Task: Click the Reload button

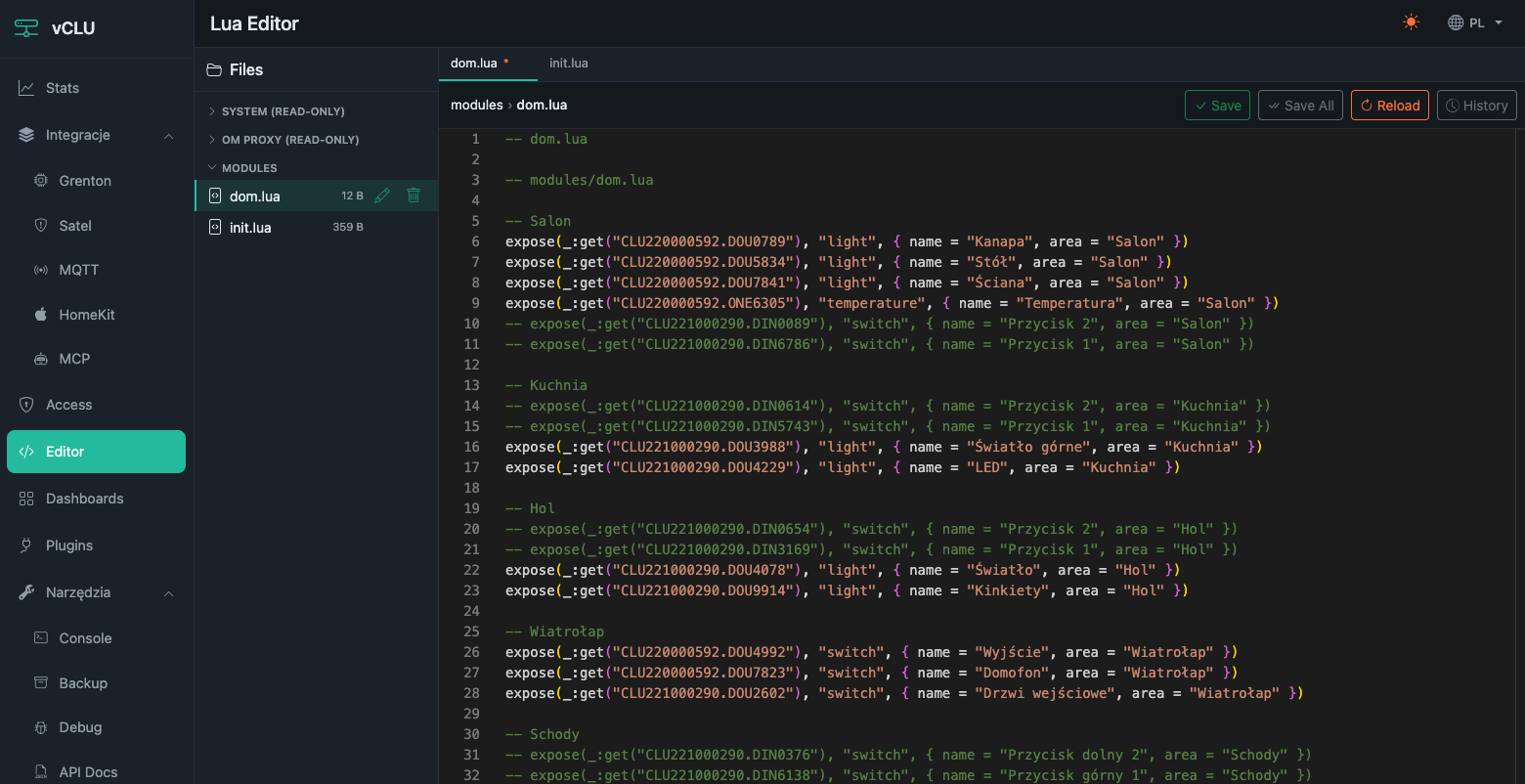Action: click(x=1390, y=106)
